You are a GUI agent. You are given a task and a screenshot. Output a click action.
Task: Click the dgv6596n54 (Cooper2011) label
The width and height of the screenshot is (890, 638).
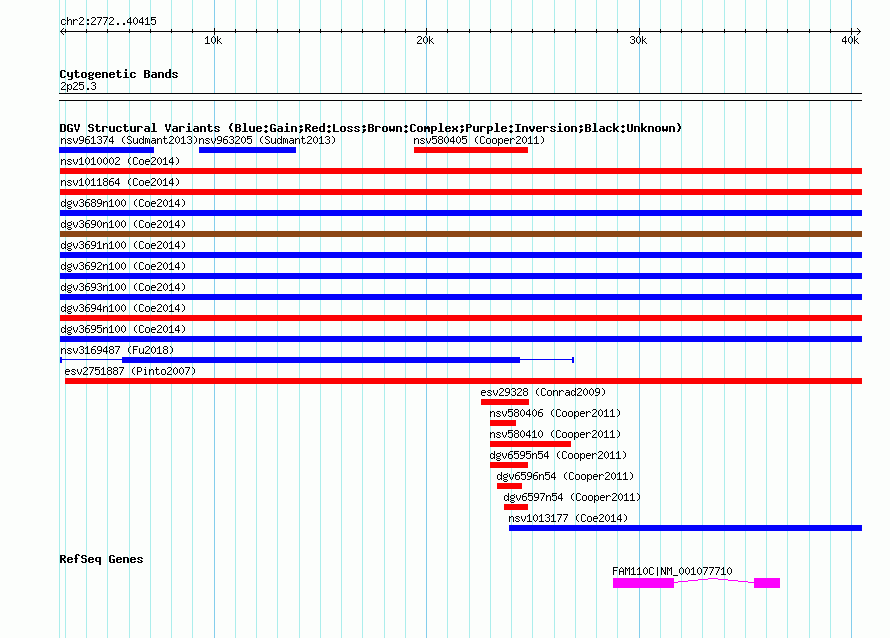[565, 476]
